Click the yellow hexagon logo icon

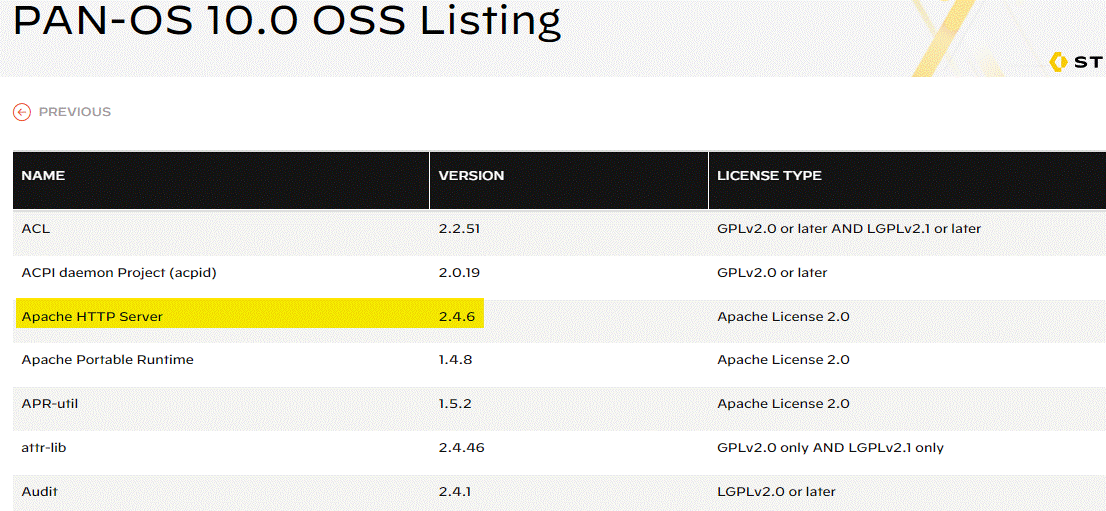click(x=1060, y=62)
